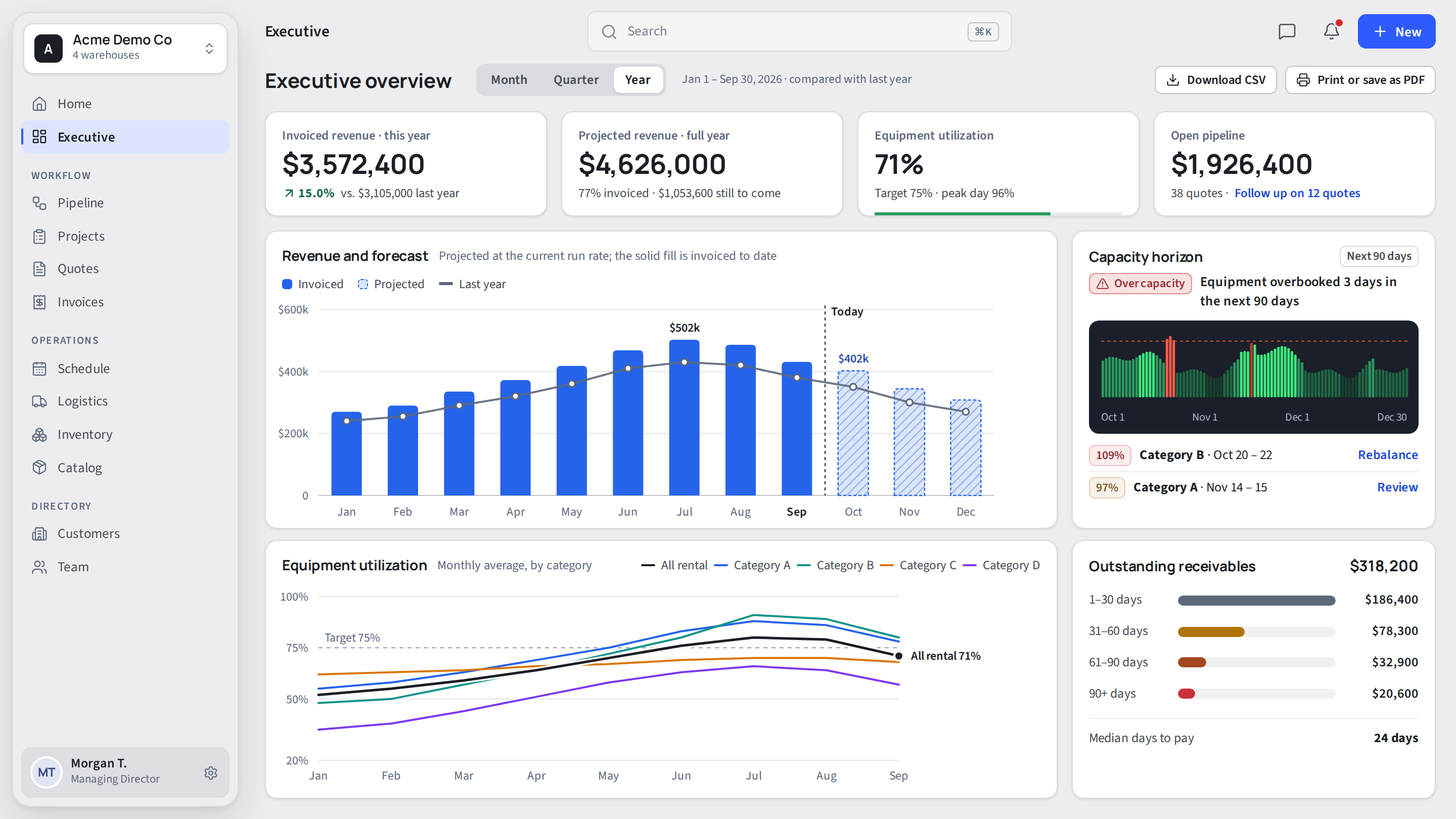Go to the Schedule page label
The height and width of the screenshot is (819, 1456).
coord(83,369)
